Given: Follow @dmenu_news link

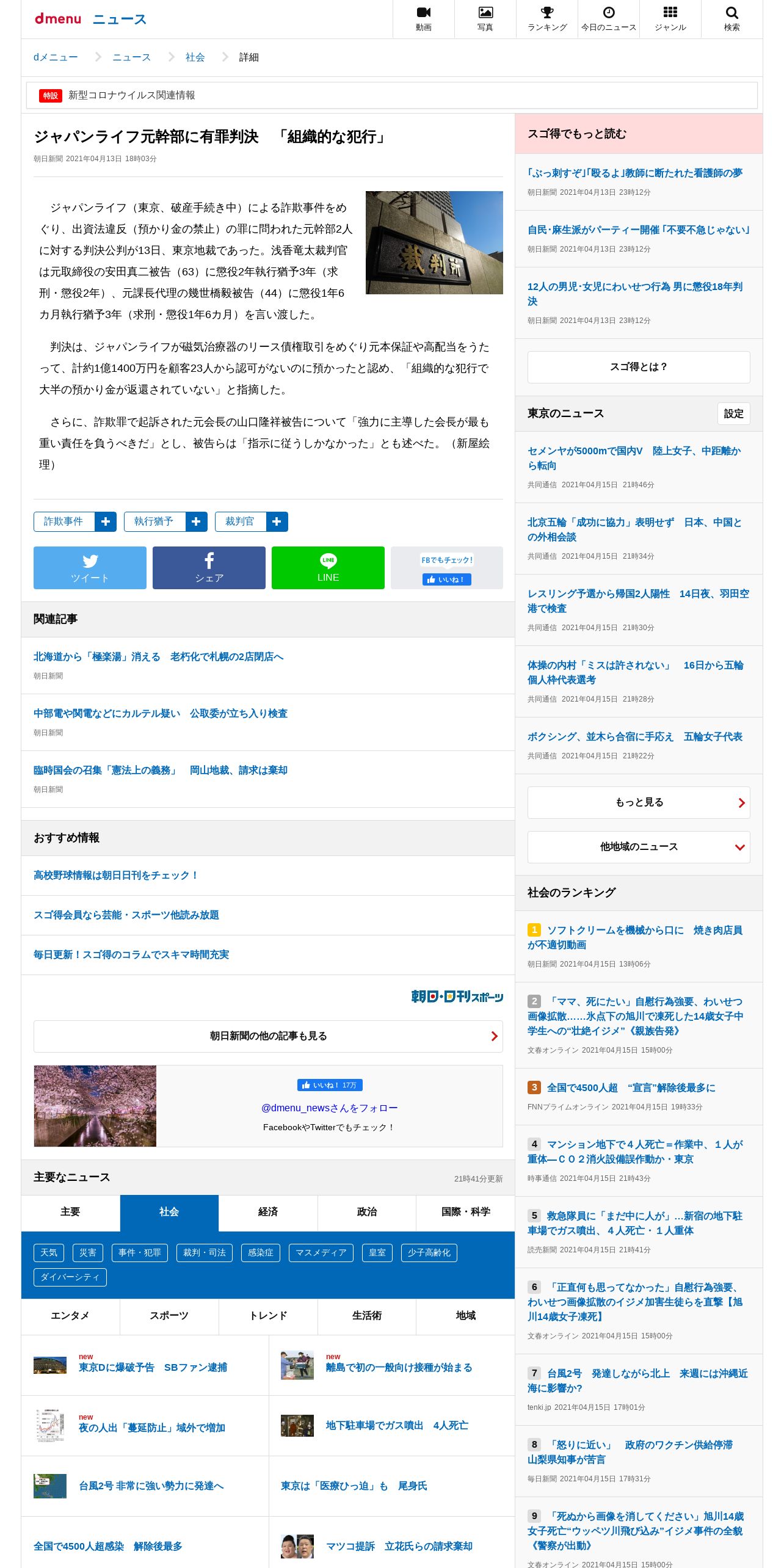Looking at the screenshot, I should [x=330, y=1108].
